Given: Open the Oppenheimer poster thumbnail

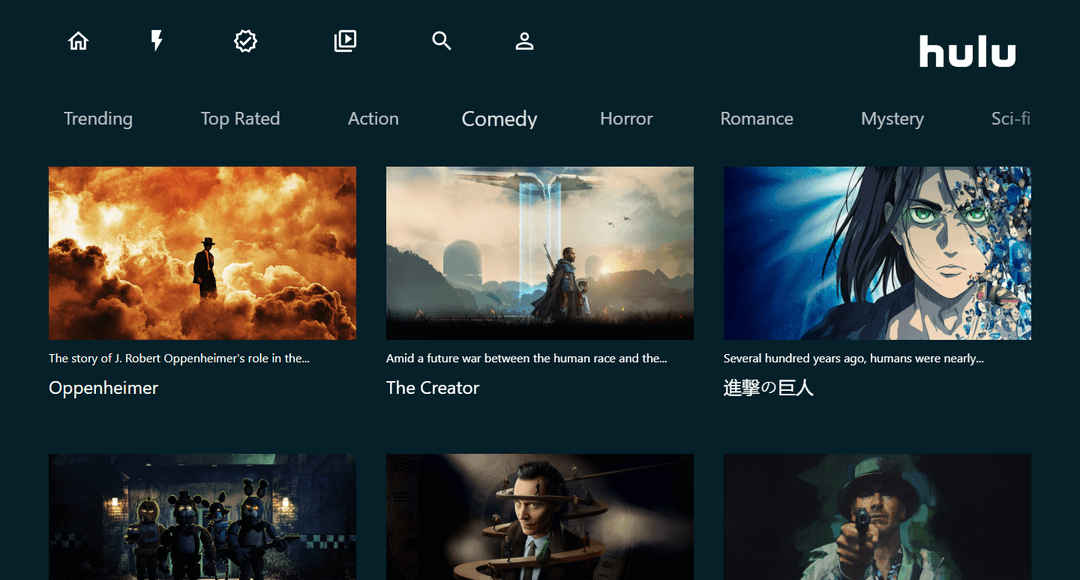Looking at the screenshot, I should coord(202,253).
